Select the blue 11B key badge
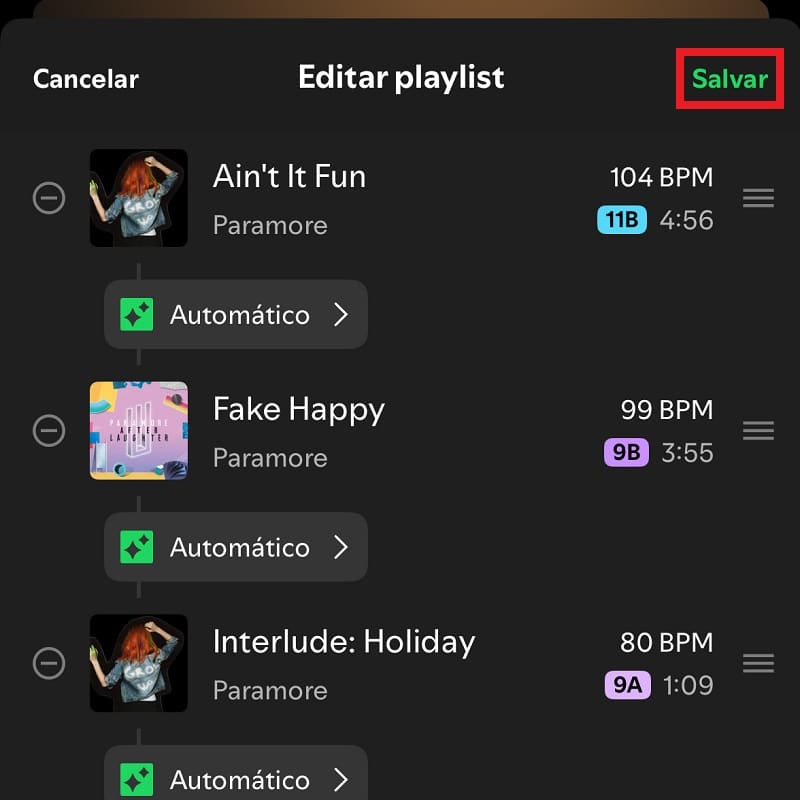Image resolution: width=800 pixels, height=800 pixels. (x=622, y=220)
